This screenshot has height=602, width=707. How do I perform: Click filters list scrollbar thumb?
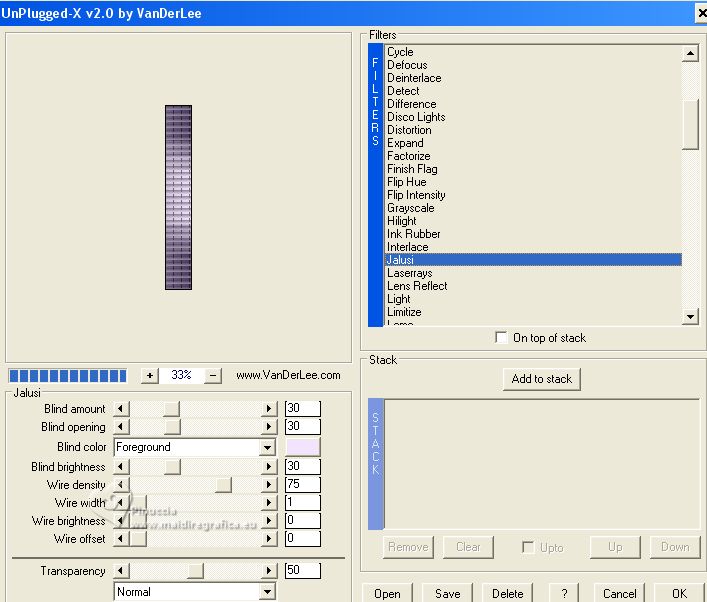[x=690, y=124]
